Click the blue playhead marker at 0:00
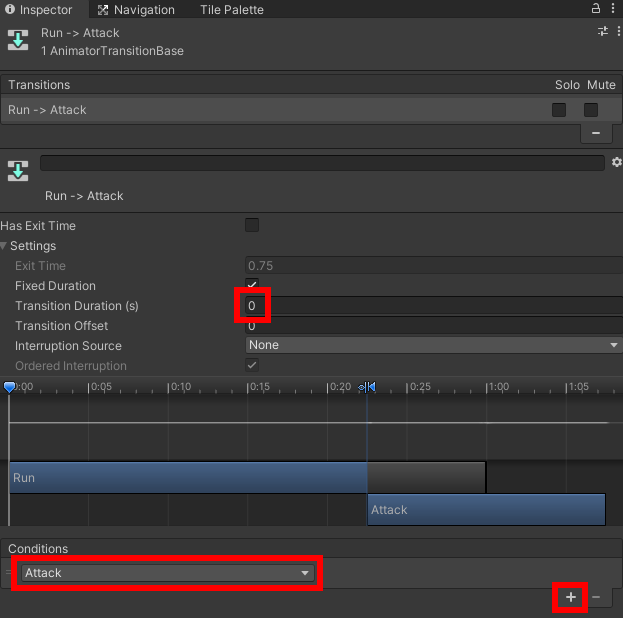Image resolution: width=623 pixels, height=618 pixels. pos(9,387)
